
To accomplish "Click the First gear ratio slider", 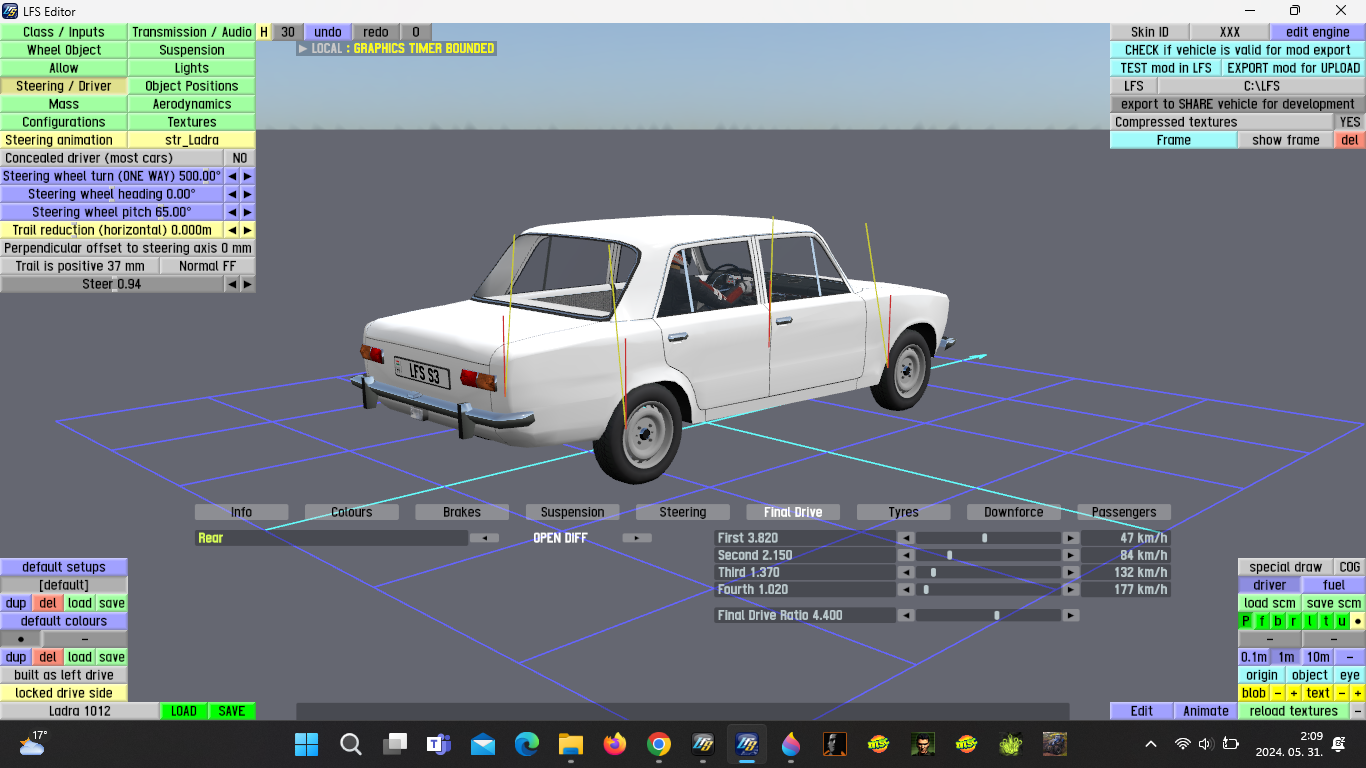I will (x=988, y=538).
